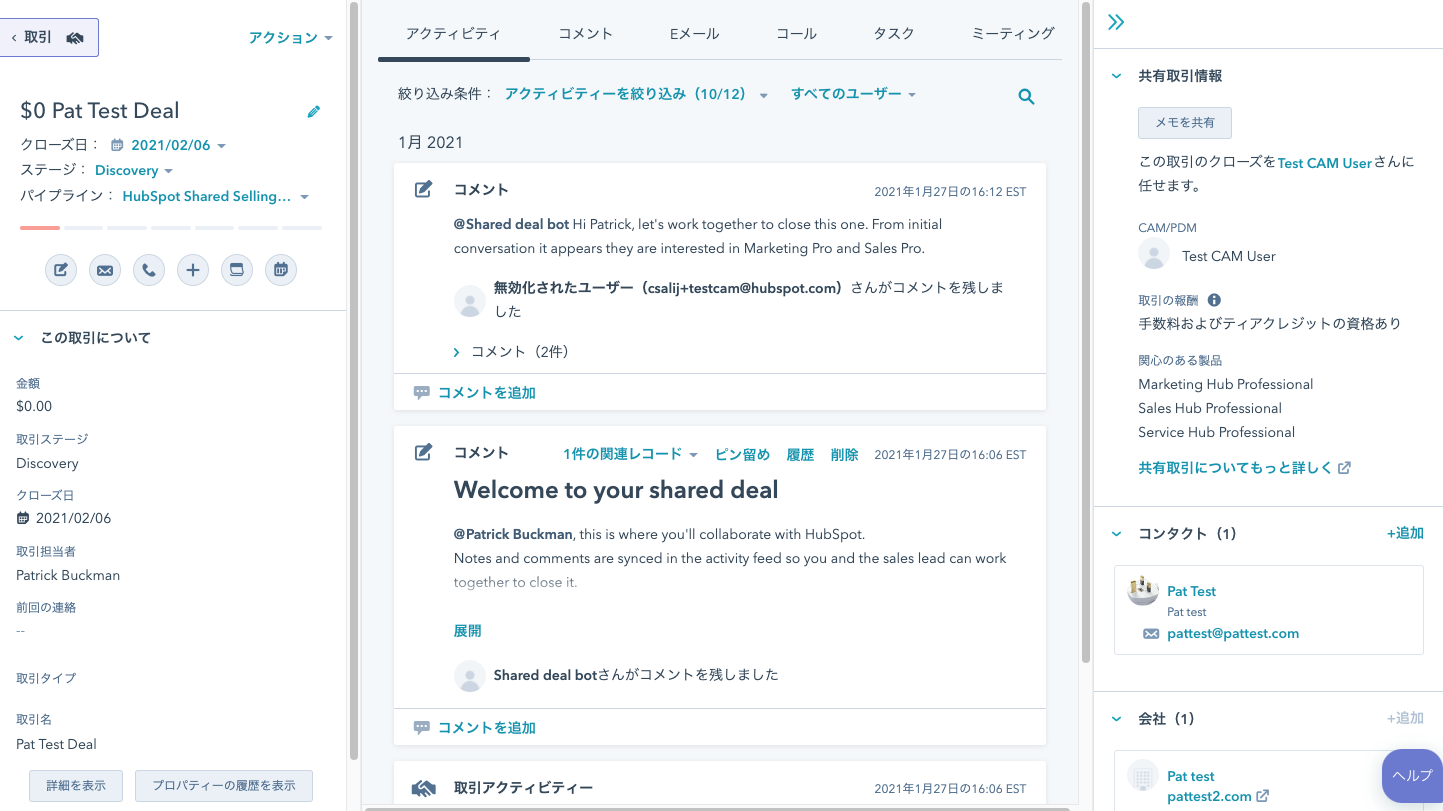Click note icon of Welcome コメント card
Image resolution: width=1443 pixels, height=811 pixels.
(x=424, y=453)
